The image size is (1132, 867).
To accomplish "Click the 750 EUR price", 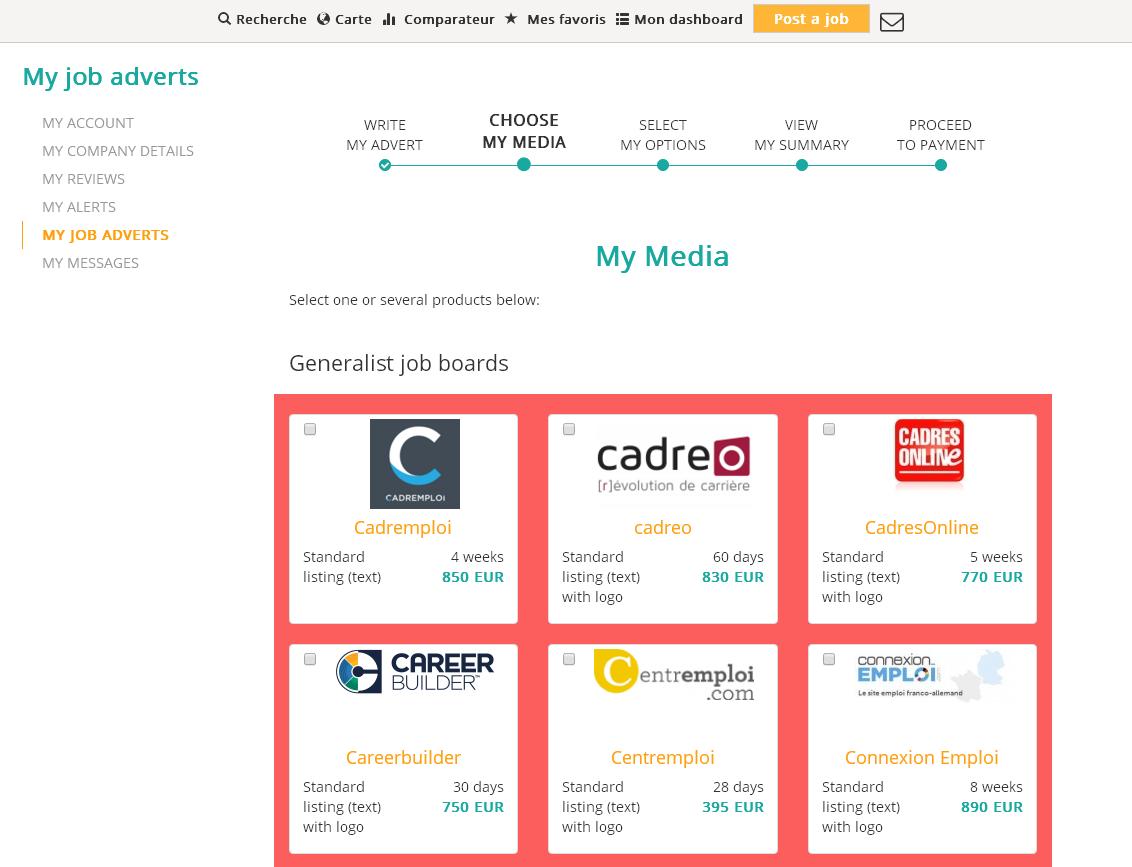I will point(473,807).
